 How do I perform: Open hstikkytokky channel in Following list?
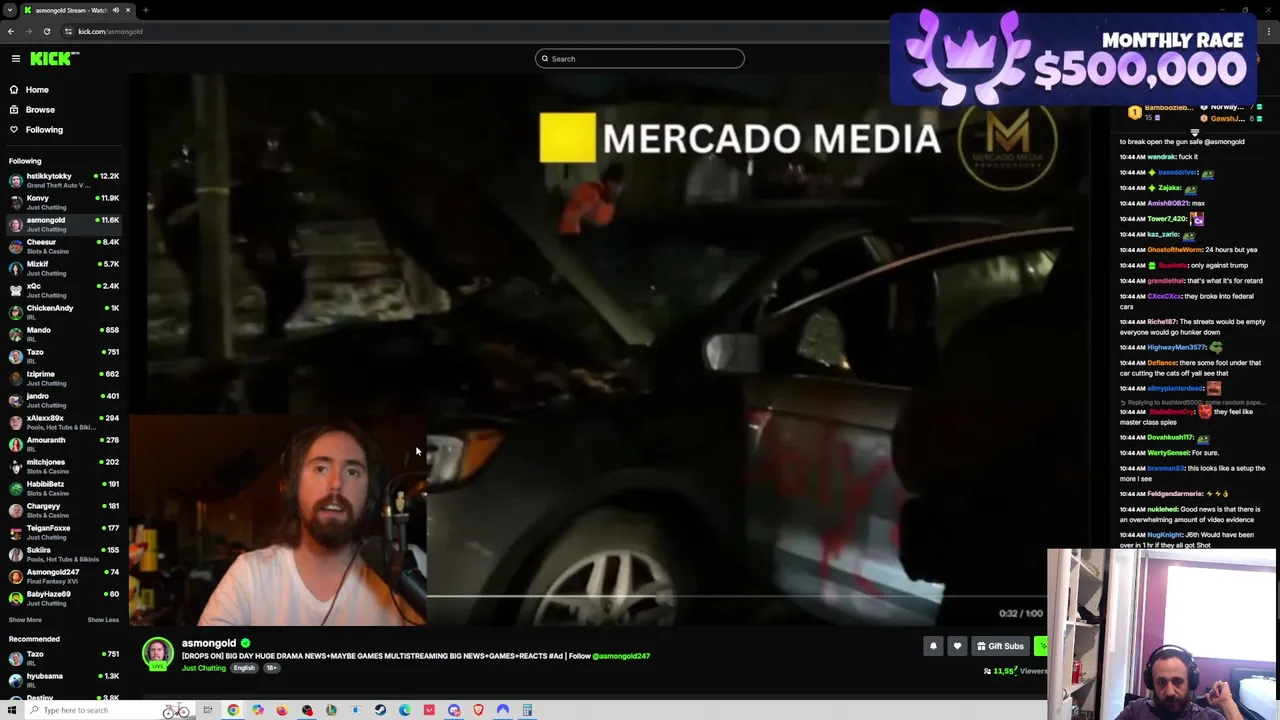[62, 180]
